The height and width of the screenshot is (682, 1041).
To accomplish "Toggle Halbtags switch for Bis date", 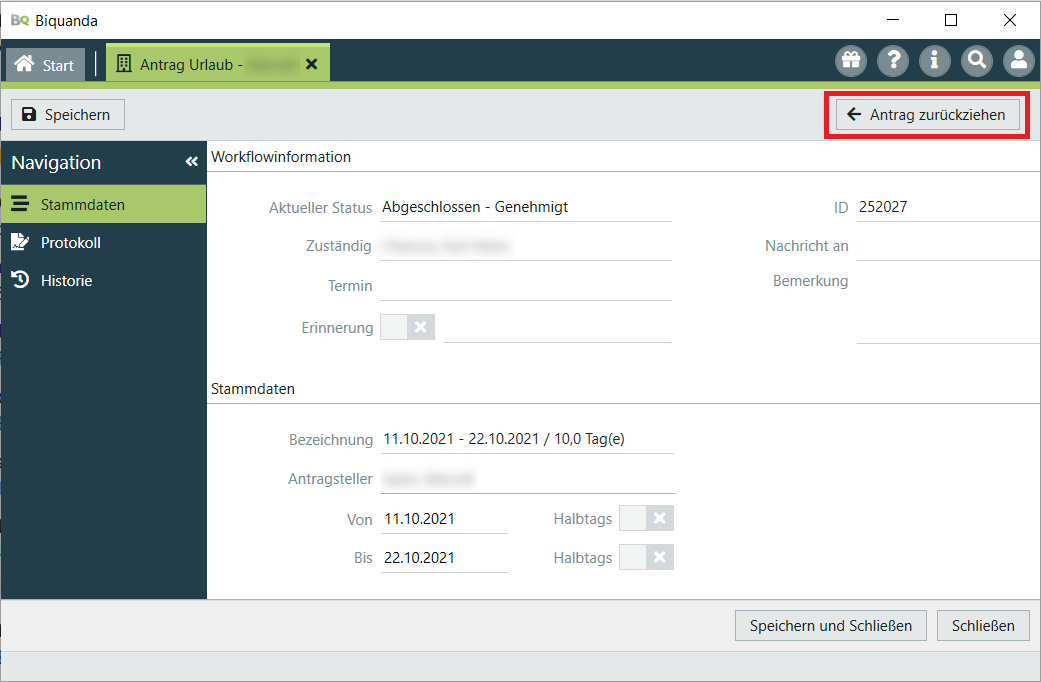I will 646,557.
